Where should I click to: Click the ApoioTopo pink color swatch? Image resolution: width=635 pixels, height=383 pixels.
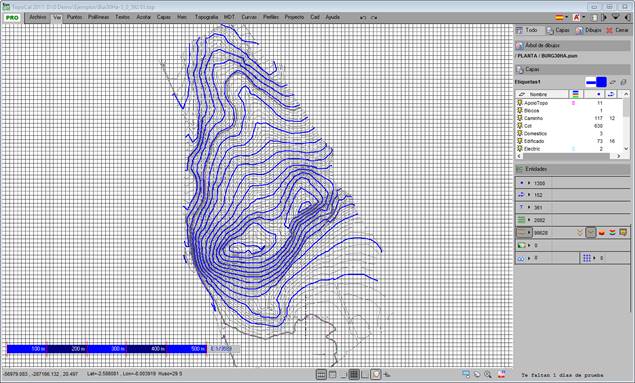pyautogui.click(x=573, y=103)
